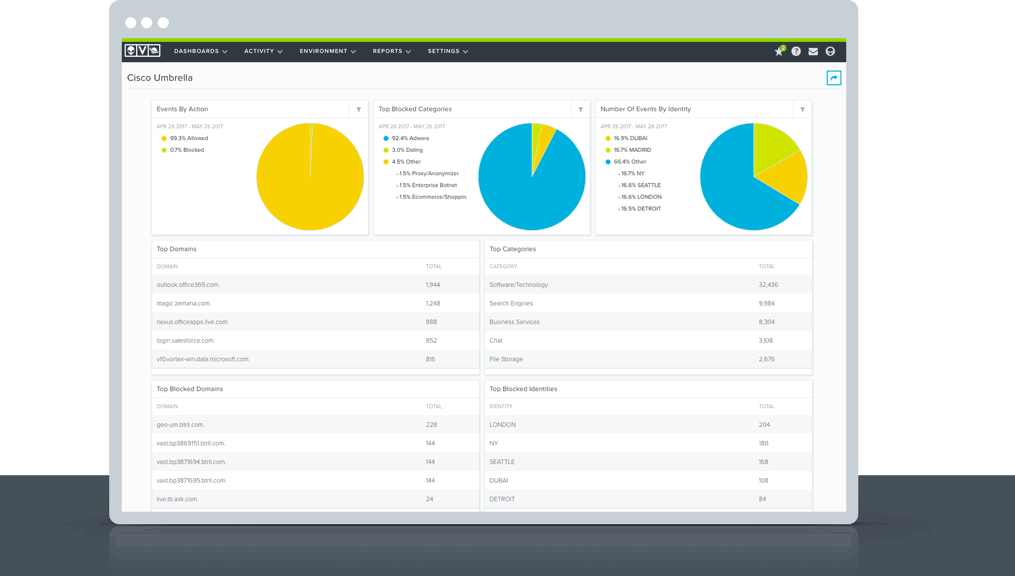Click the magic.zemana.com. domain row

315,304
